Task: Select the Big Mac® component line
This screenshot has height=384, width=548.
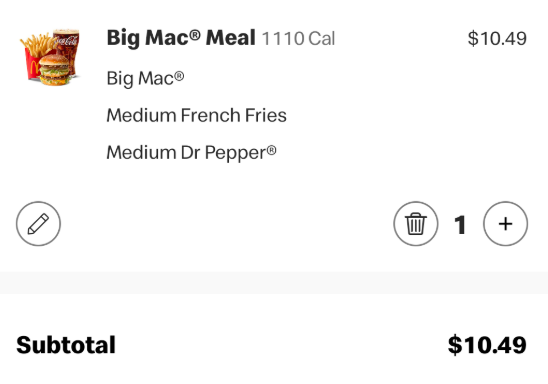Action: point(145,79)
